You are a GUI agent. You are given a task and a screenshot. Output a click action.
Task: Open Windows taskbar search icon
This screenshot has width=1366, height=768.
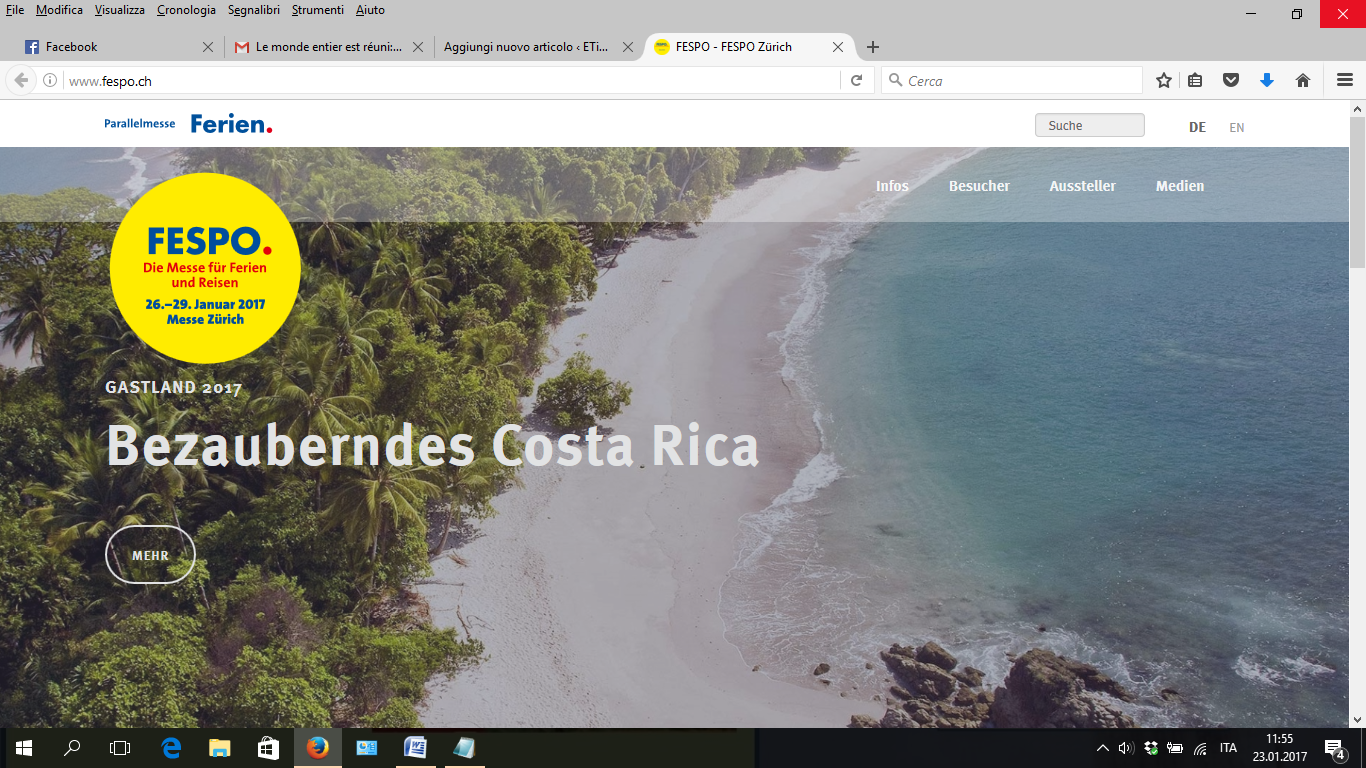(x=72, y=748)
